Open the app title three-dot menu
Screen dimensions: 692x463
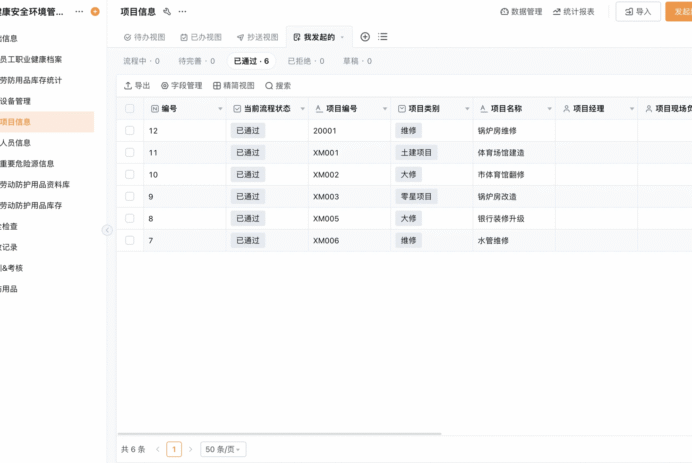click(79, 11)
